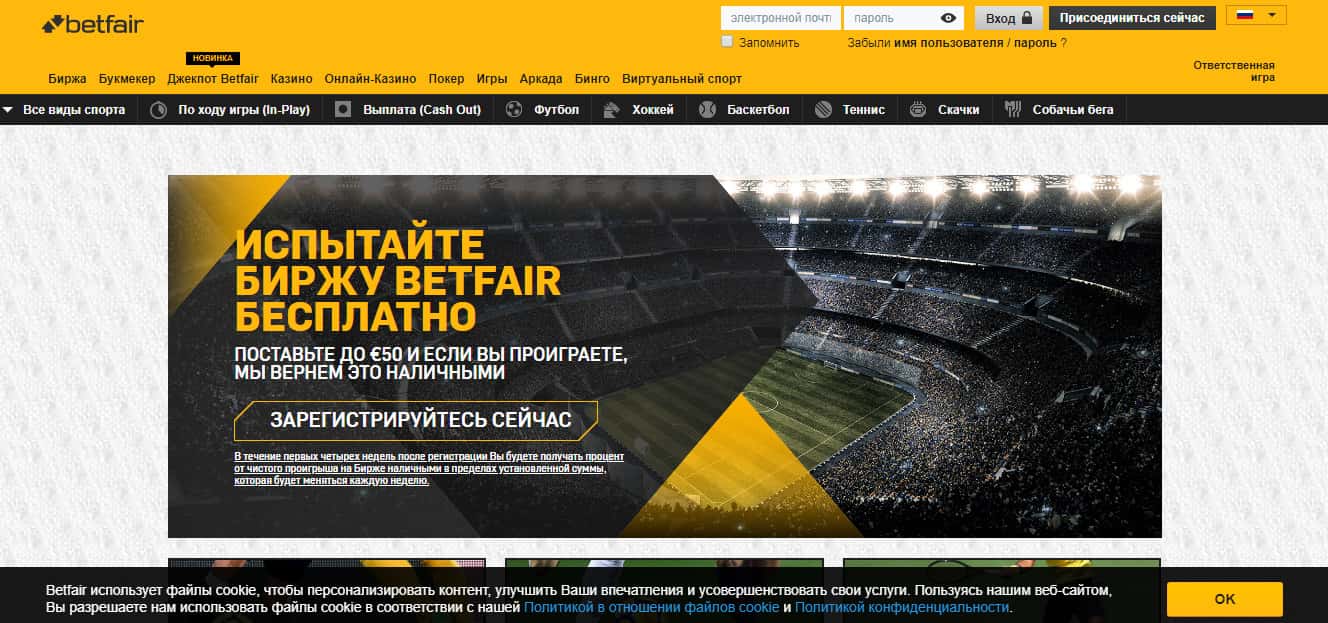Toggle password visibility eye icon
Screen dimensions: 1328x623
click(x=948, y=18)
